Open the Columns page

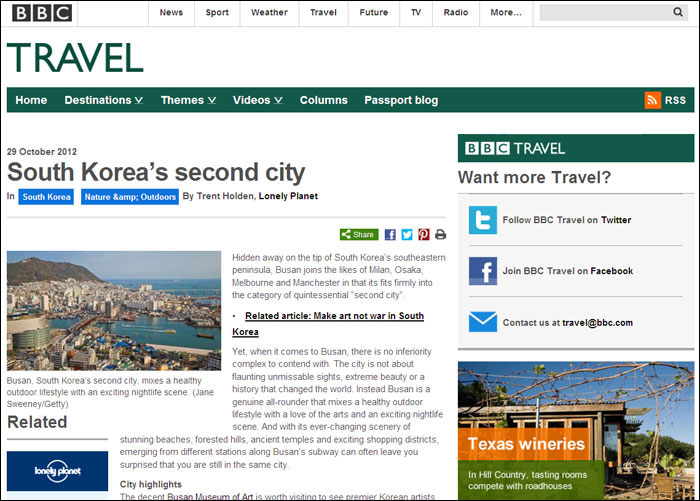point(324,100)
